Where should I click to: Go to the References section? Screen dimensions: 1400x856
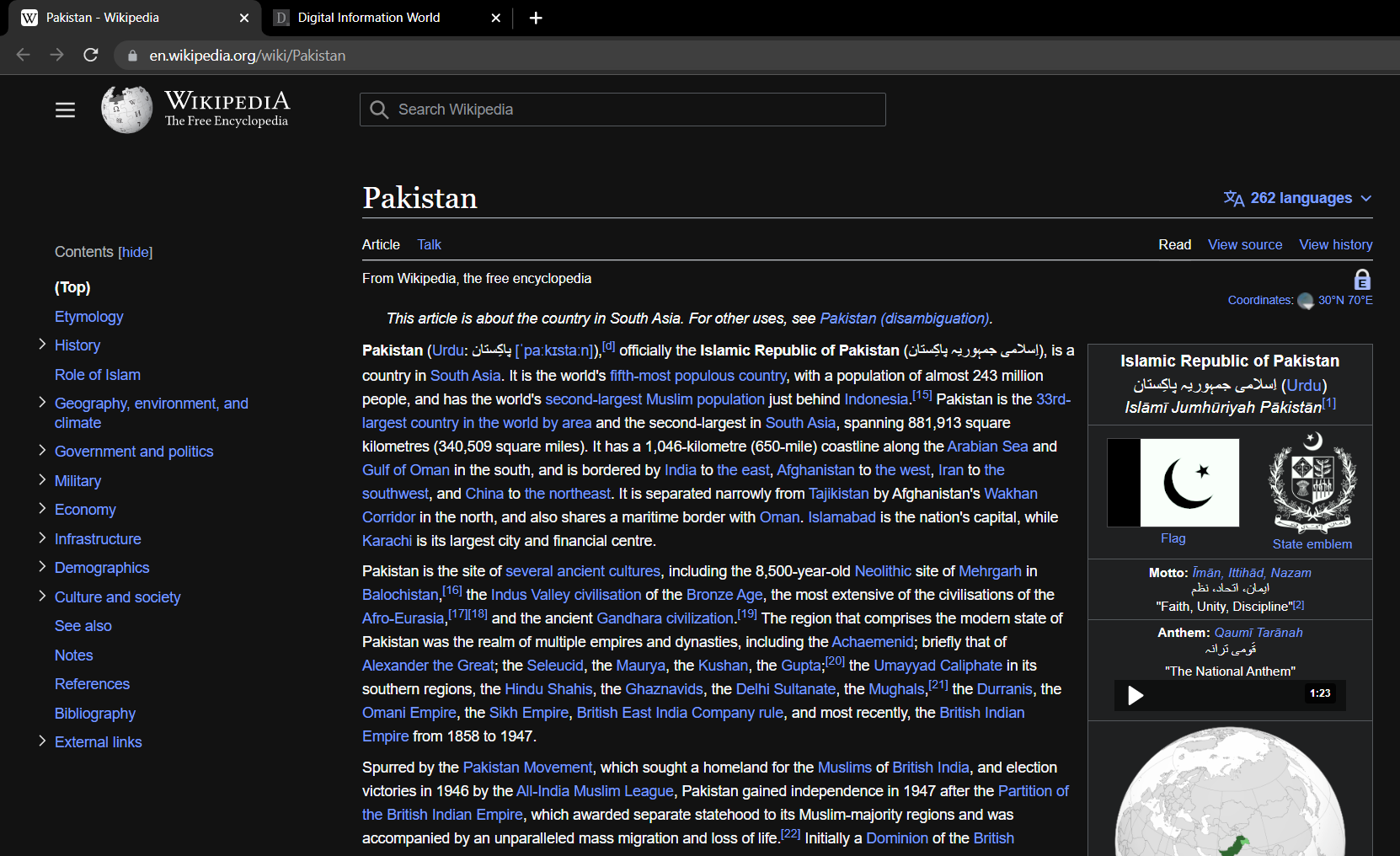coord(92,684)
